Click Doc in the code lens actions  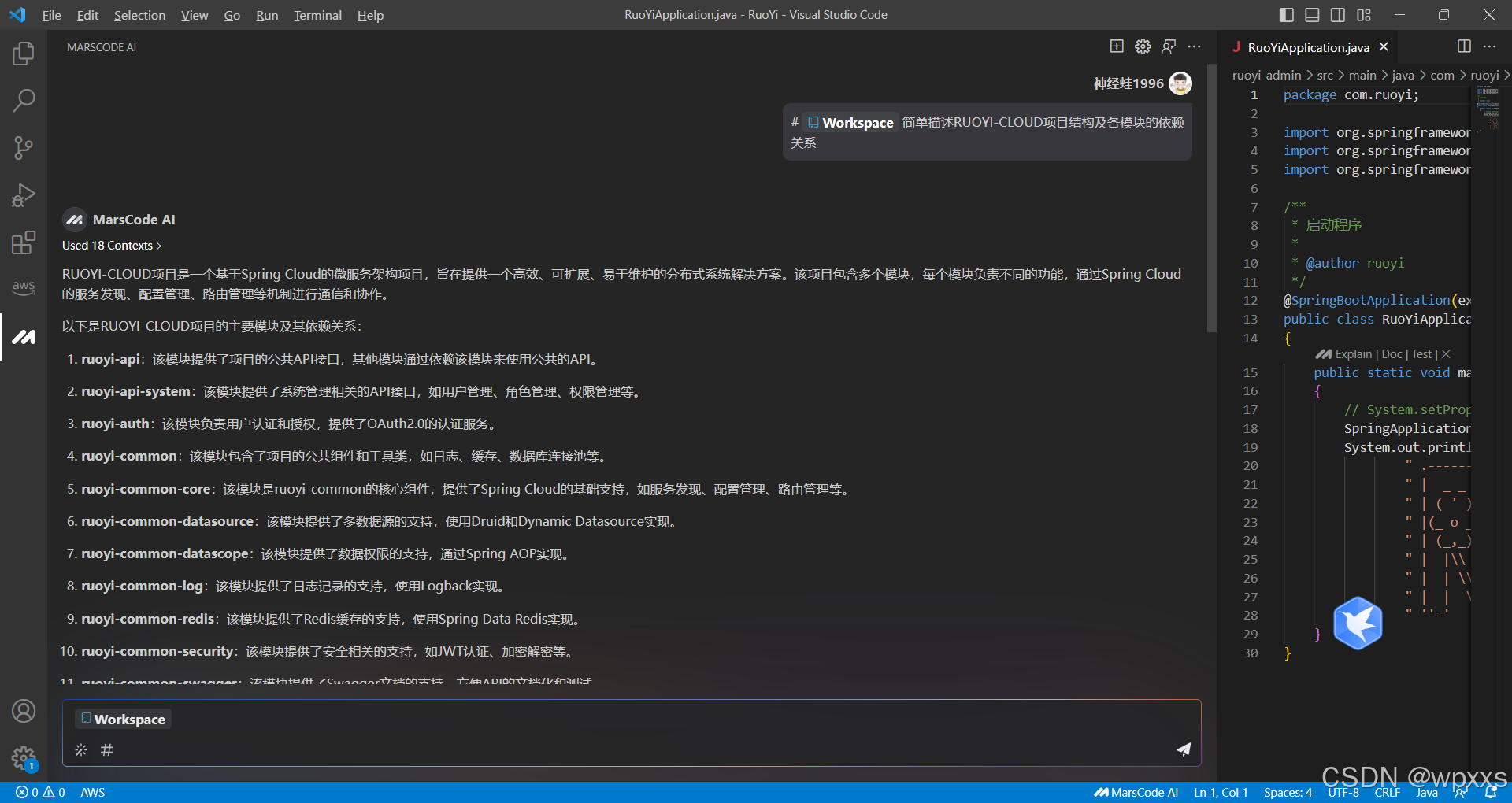tap(1391, 354)
